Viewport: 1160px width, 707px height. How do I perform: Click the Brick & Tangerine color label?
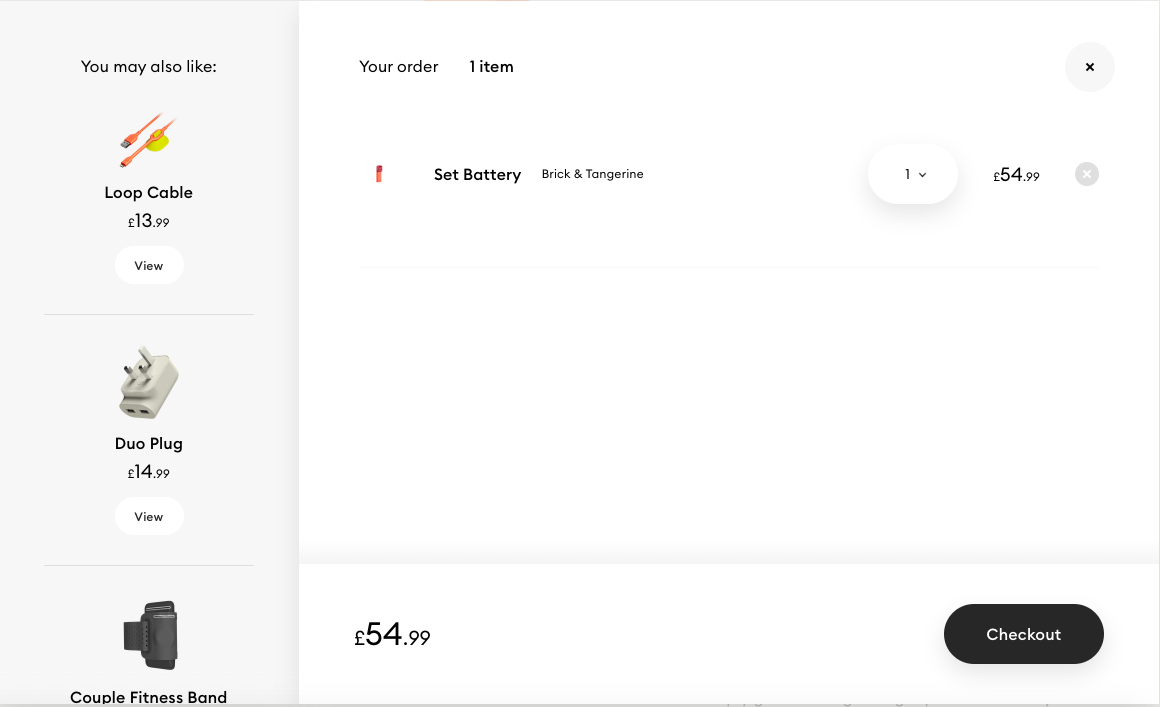[593, 174]
